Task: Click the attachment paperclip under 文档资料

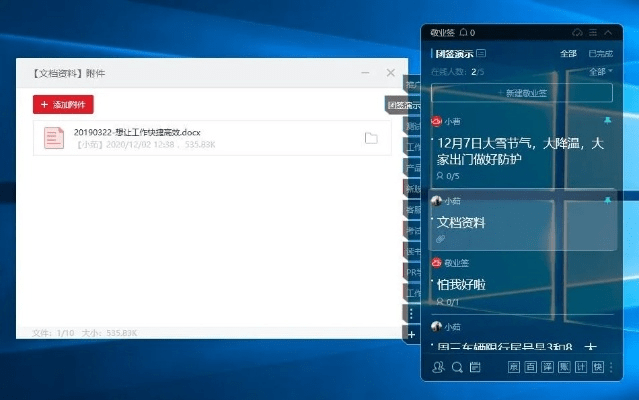Action: coord(440,240)
